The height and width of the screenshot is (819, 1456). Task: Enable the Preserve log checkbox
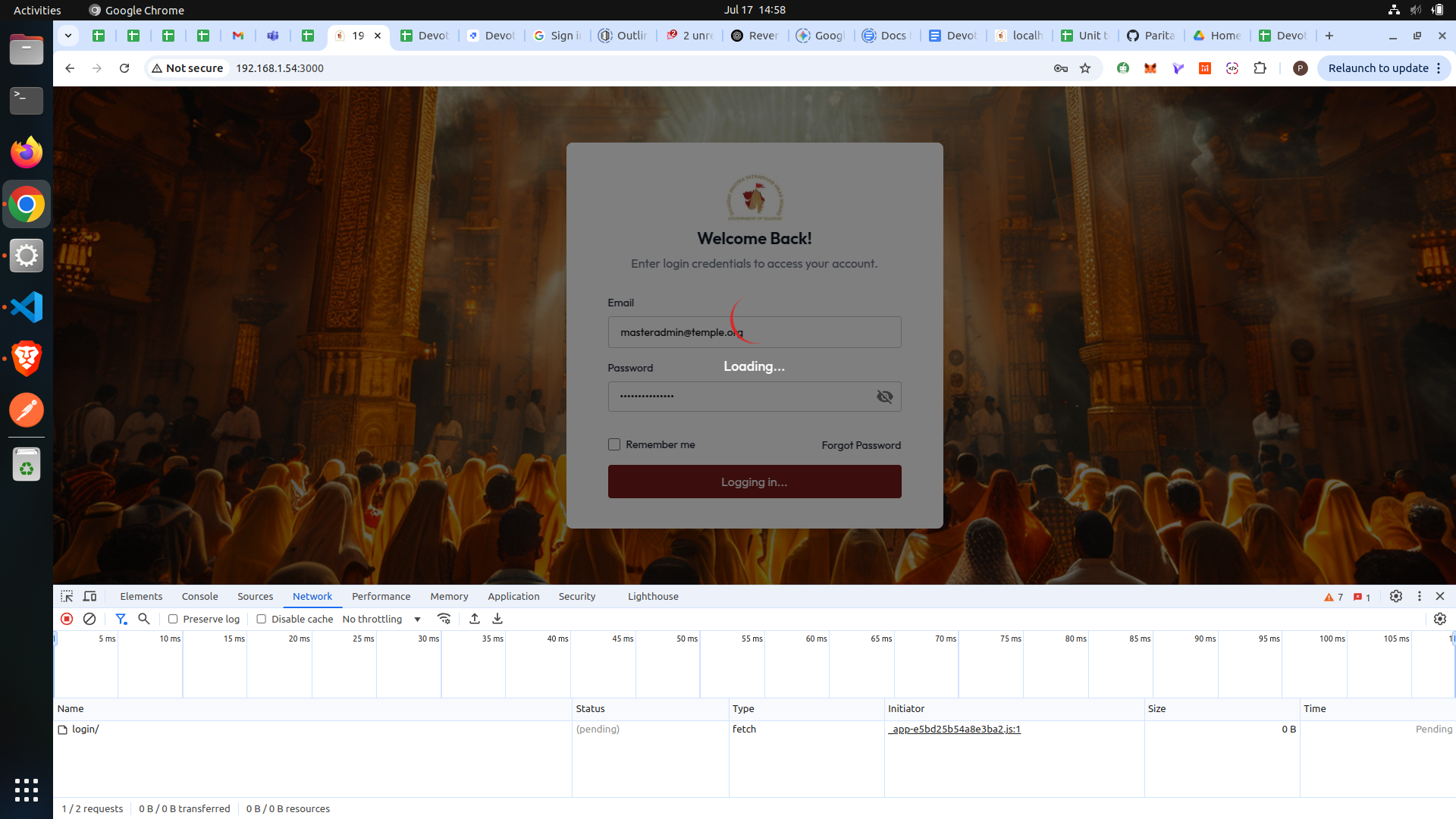point(173,619)
